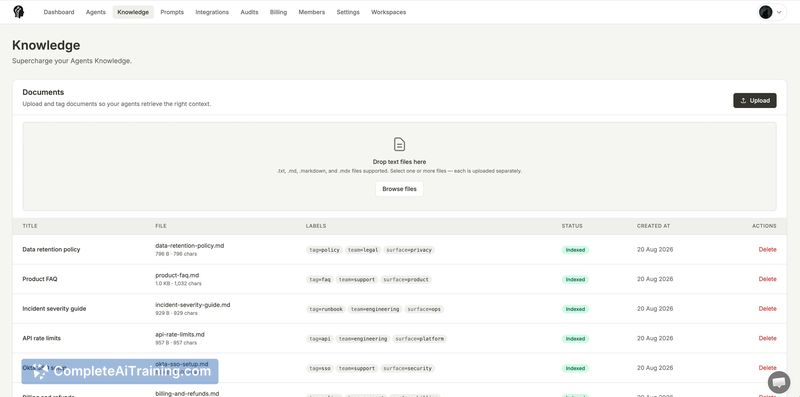Go to the Dashboard tab
Image resolution: width=800 pixels, height=397 pixels.
(59, 12)
